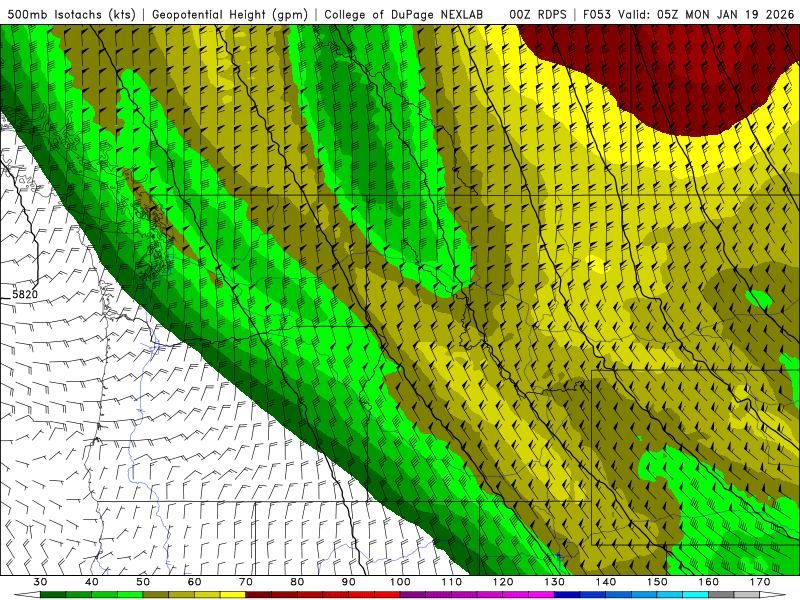
Task: Click the "F053" forecast hour text
Action: point(597,14)
